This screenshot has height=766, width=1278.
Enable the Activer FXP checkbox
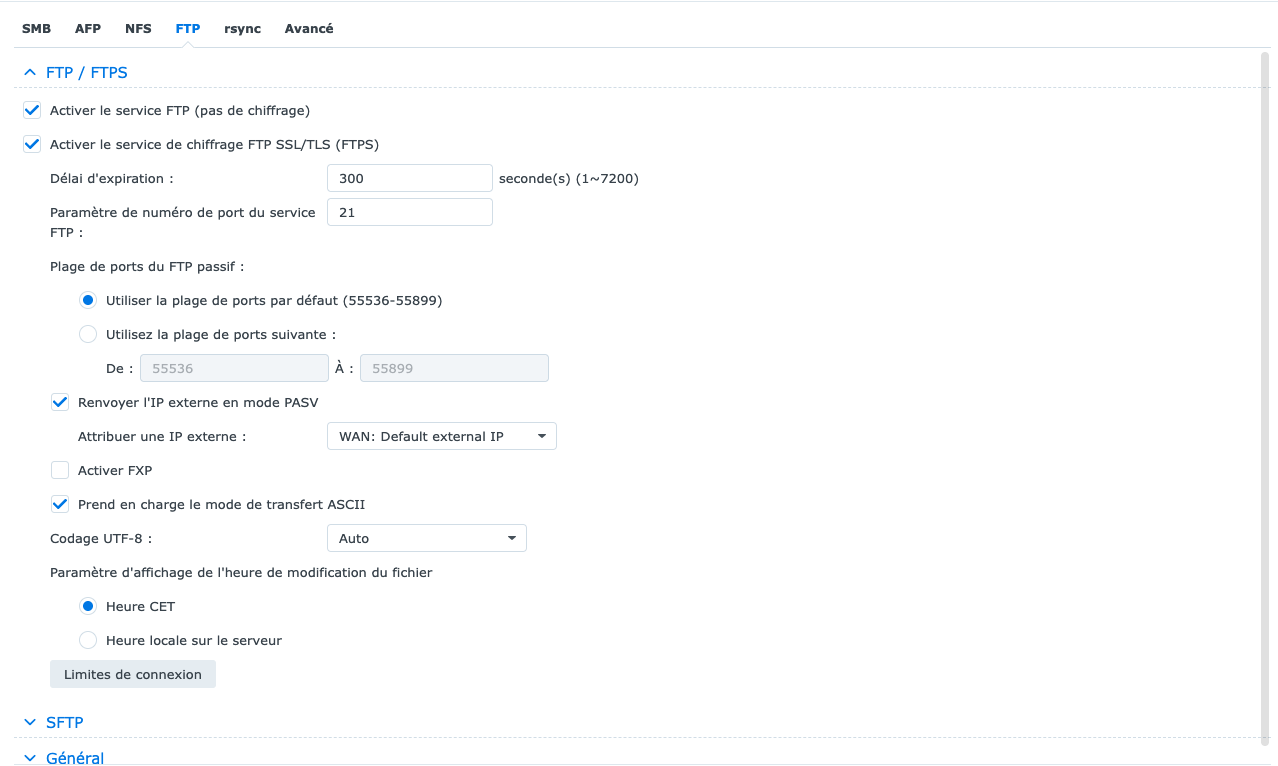(x=60, y=470)
